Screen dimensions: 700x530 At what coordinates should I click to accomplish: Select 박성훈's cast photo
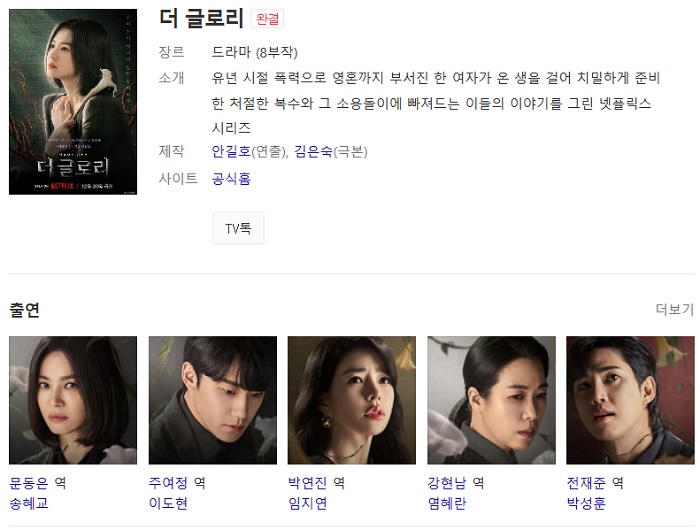pos(630,400)
